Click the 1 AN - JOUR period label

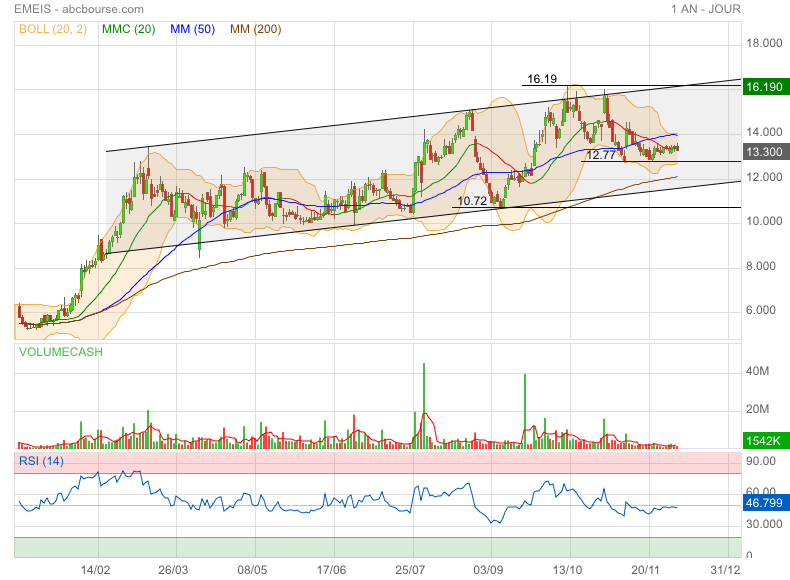(x=706, y=9)
